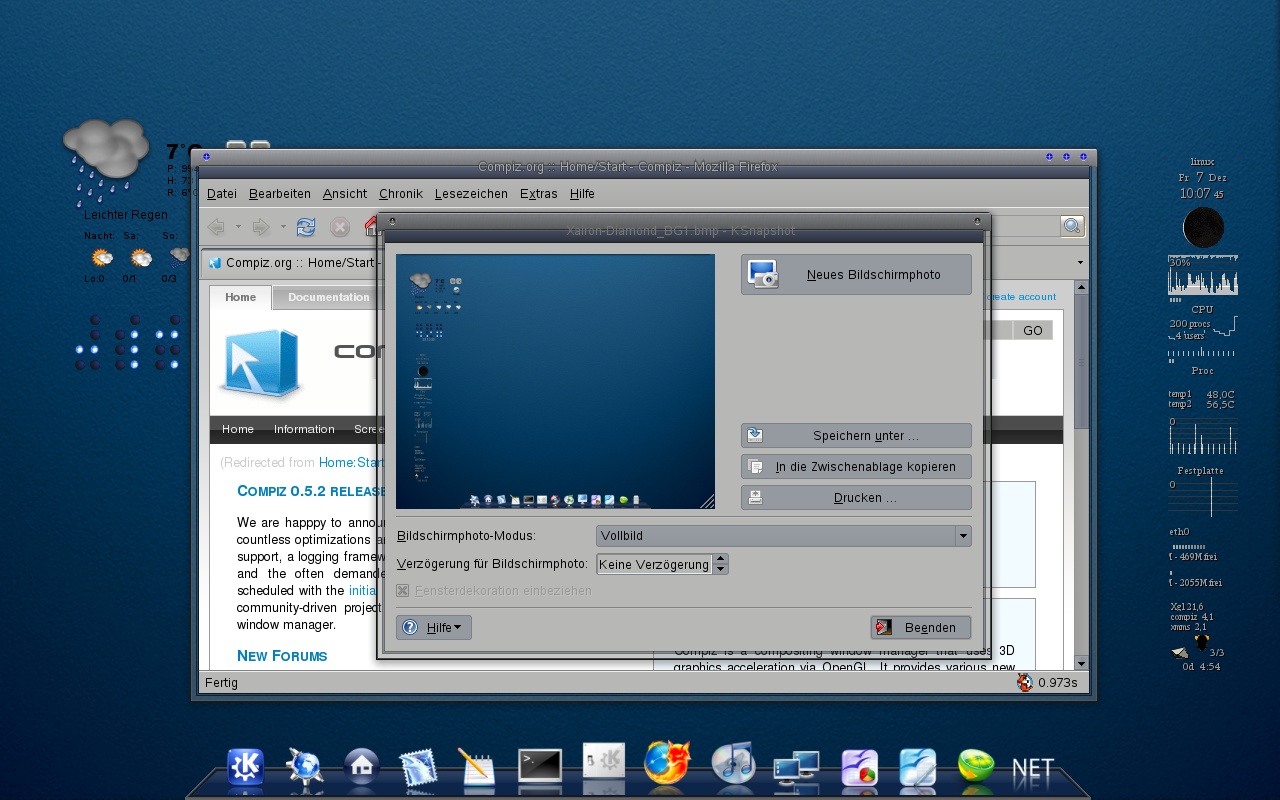This screenshot has width=1280, height=800.
Task: Reload the page in Firefox
Action: tap(306, 227)
